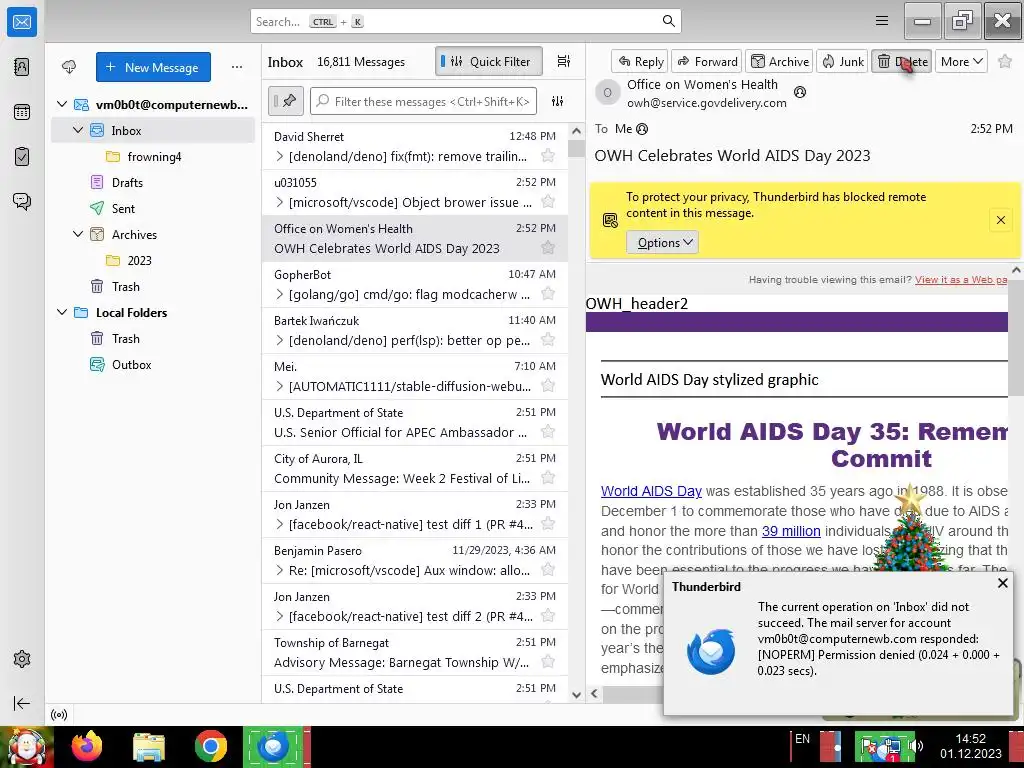Focus the Filter these messages field
Screen dimensions: 1024x768
(x=423, y=101)
